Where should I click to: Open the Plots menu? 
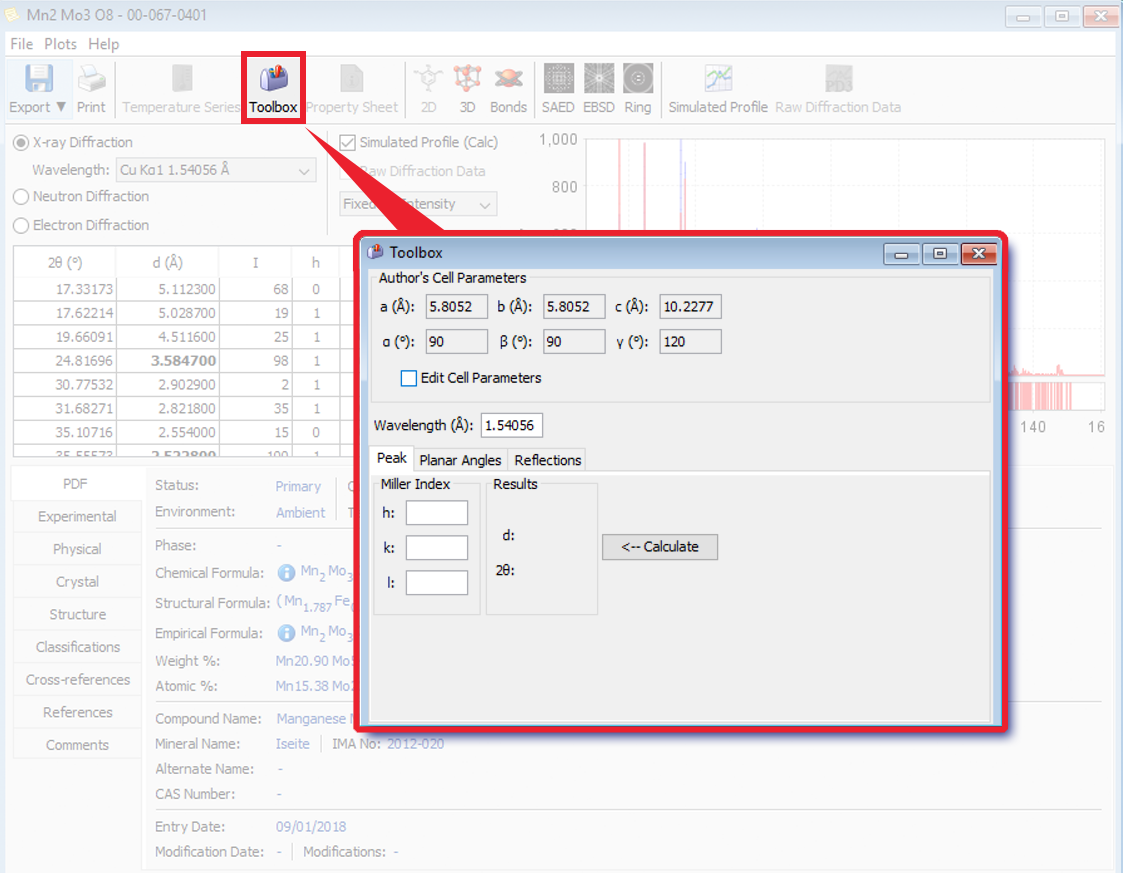pos(60,44)
